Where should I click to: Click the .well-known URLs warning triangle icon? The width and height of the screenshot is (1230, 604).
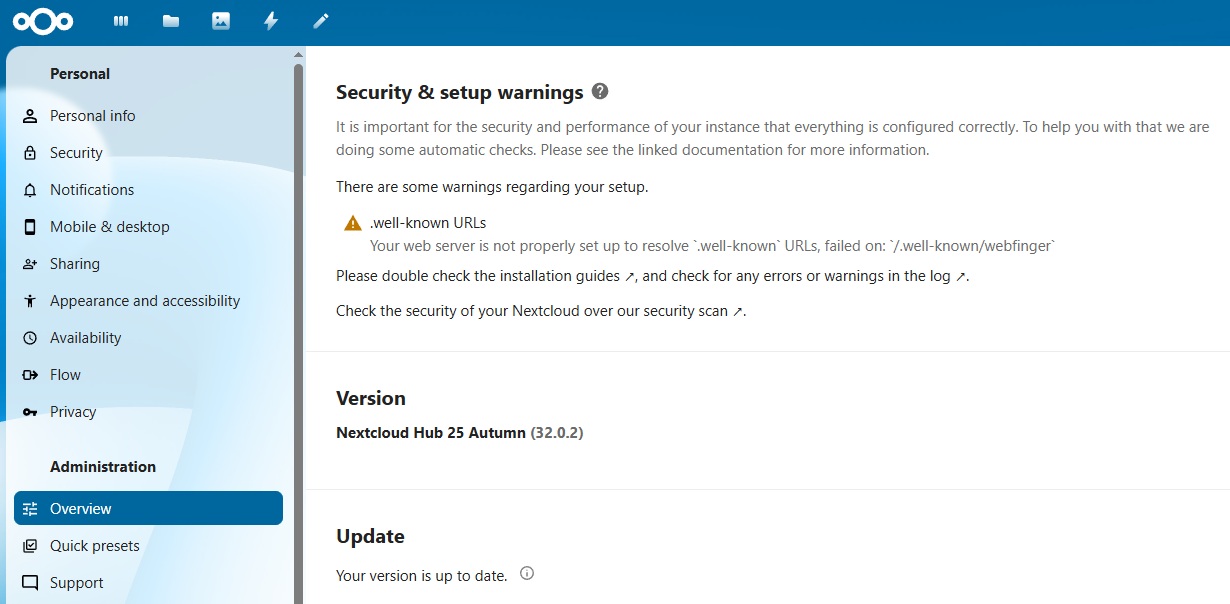coord(353,224)
